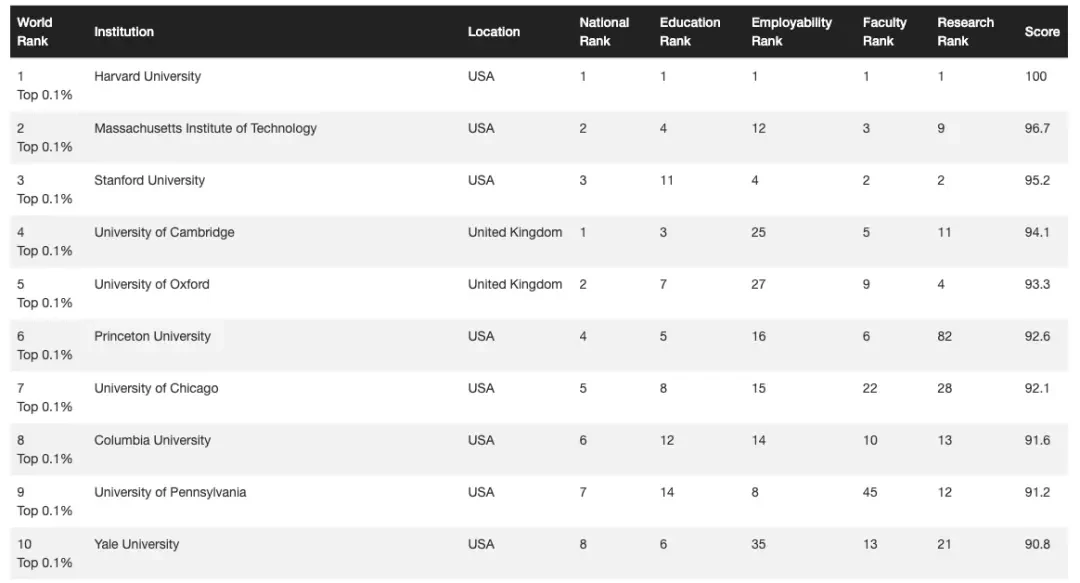Viewport: 1080px width, 583px height.
Task: Open the Columbia University entry
Action: [x=152, y=440]
